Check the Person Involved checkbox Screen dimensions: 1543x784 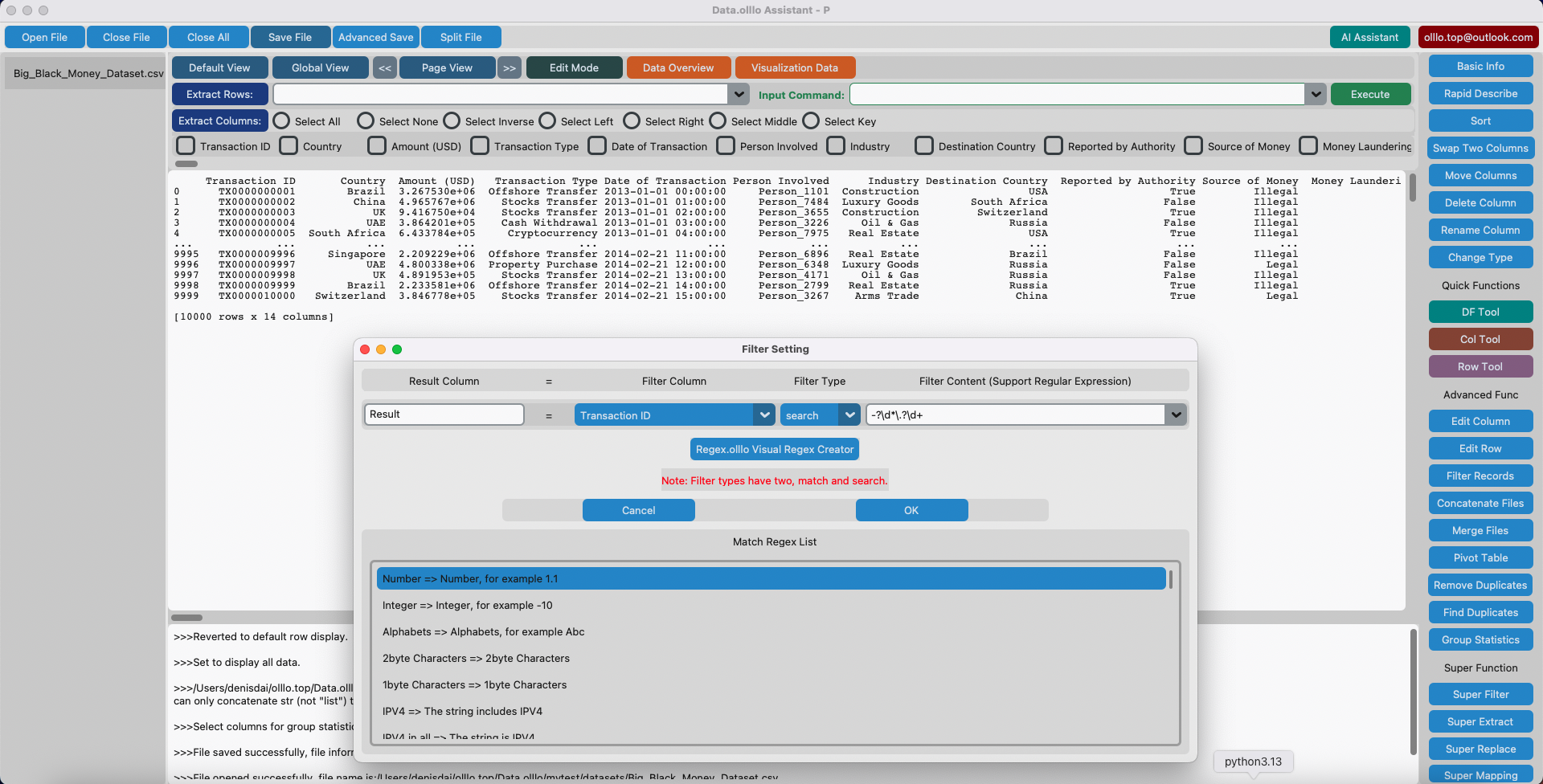click(726, 146)
